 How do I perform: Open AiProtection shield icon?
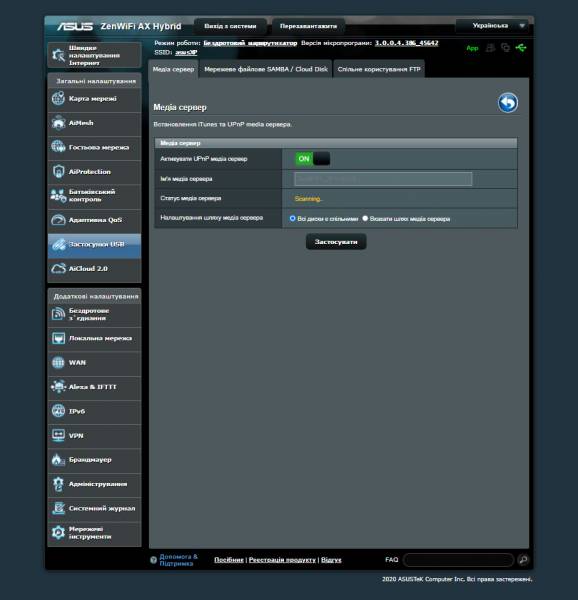pyautogui.click(x=58, y=171)
